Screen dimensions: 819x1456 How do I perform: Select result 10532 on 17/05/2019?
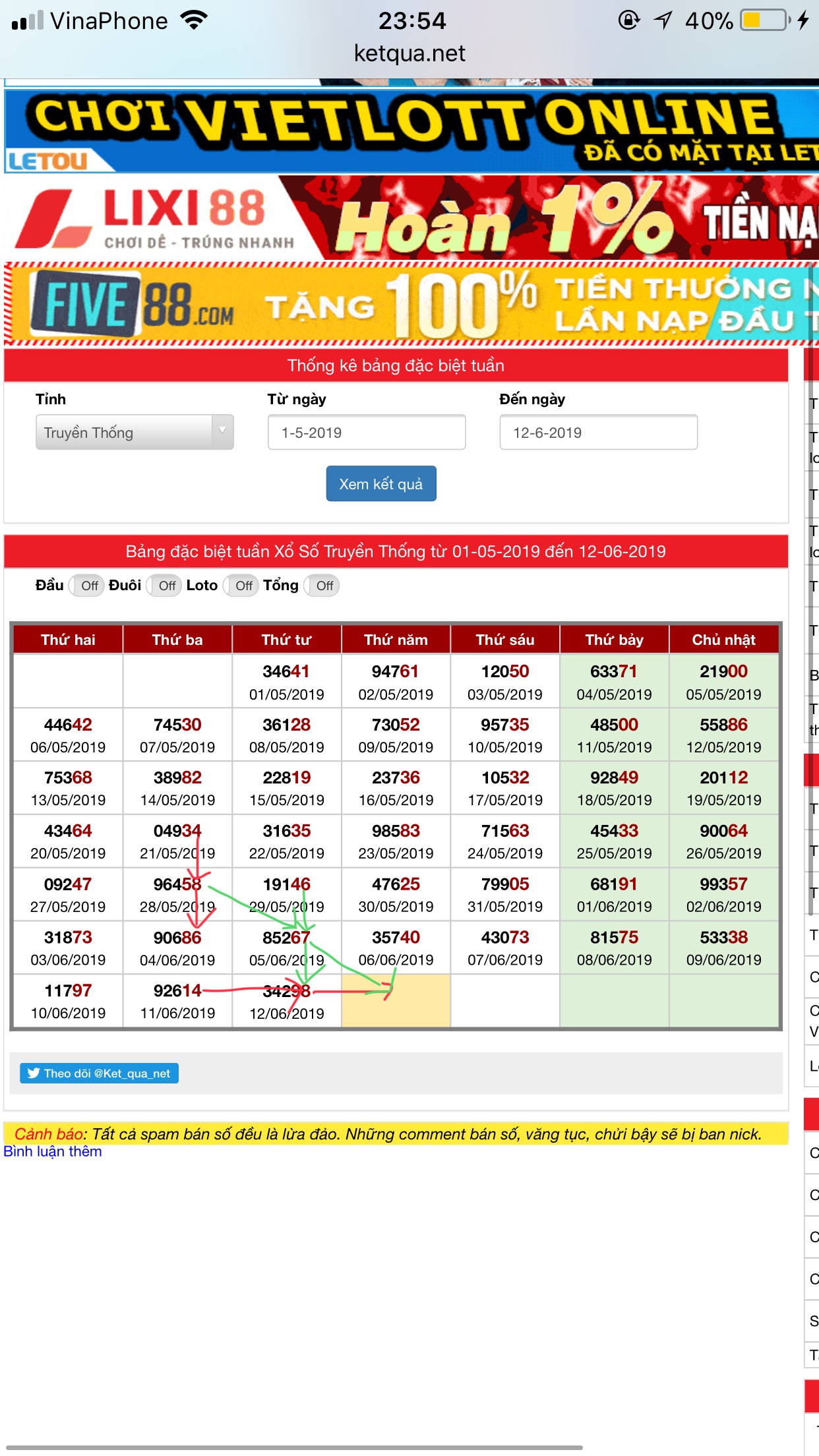click(x=505, y=788)
